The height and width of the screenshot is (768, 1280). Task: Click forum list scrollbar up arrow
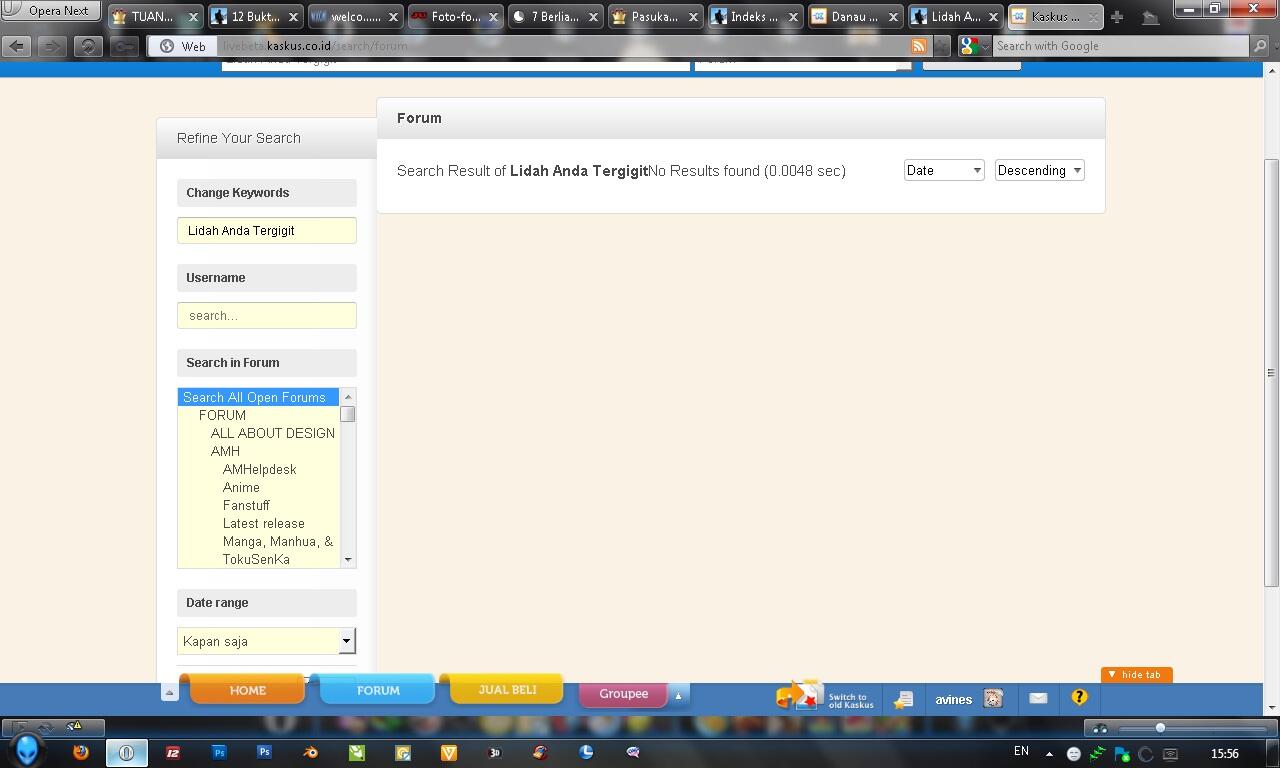coord(348,397)
